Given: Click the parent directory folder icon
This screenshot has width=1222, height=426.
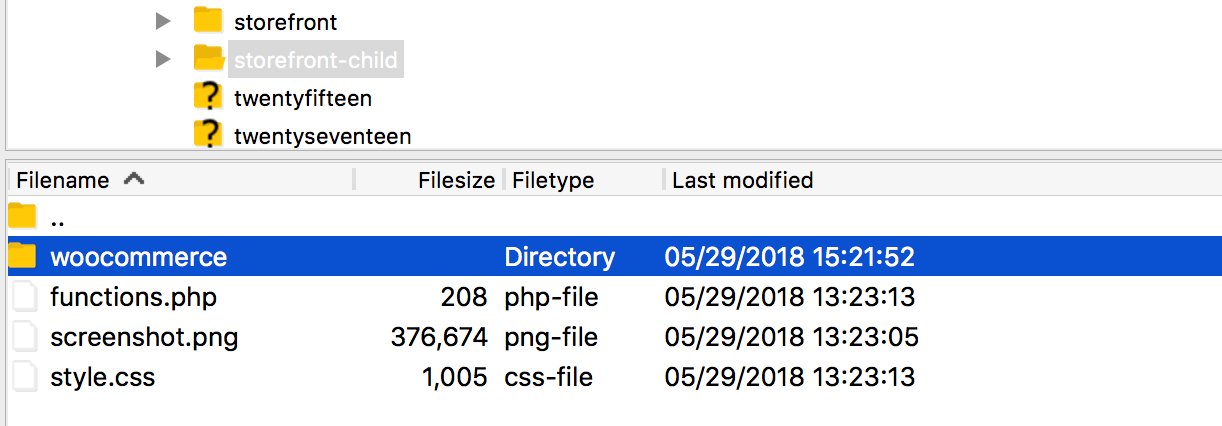Looking at the screenshot, I should click(22, 216).
